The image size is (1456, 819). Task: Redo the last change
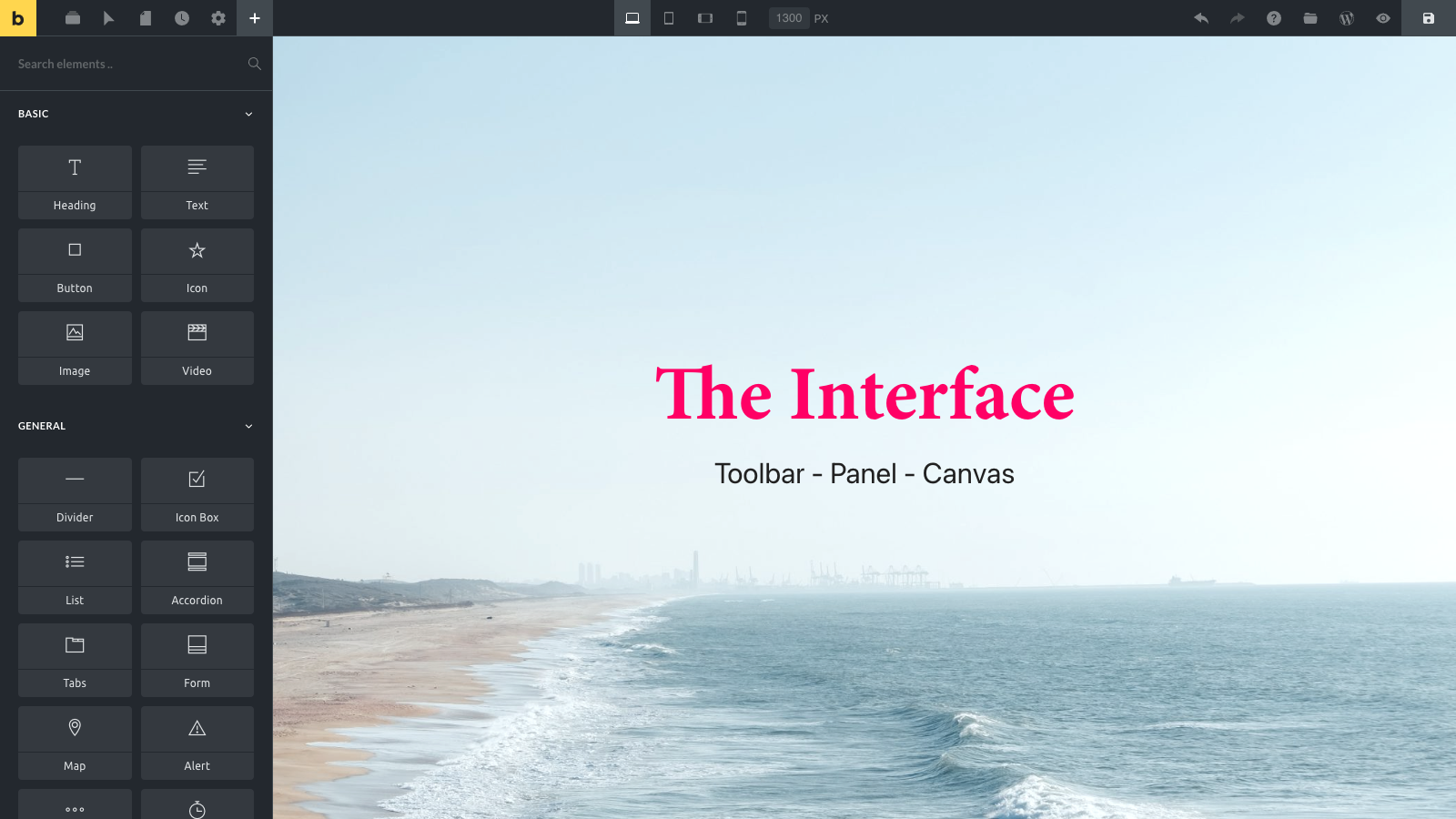tap(1238, 18)
